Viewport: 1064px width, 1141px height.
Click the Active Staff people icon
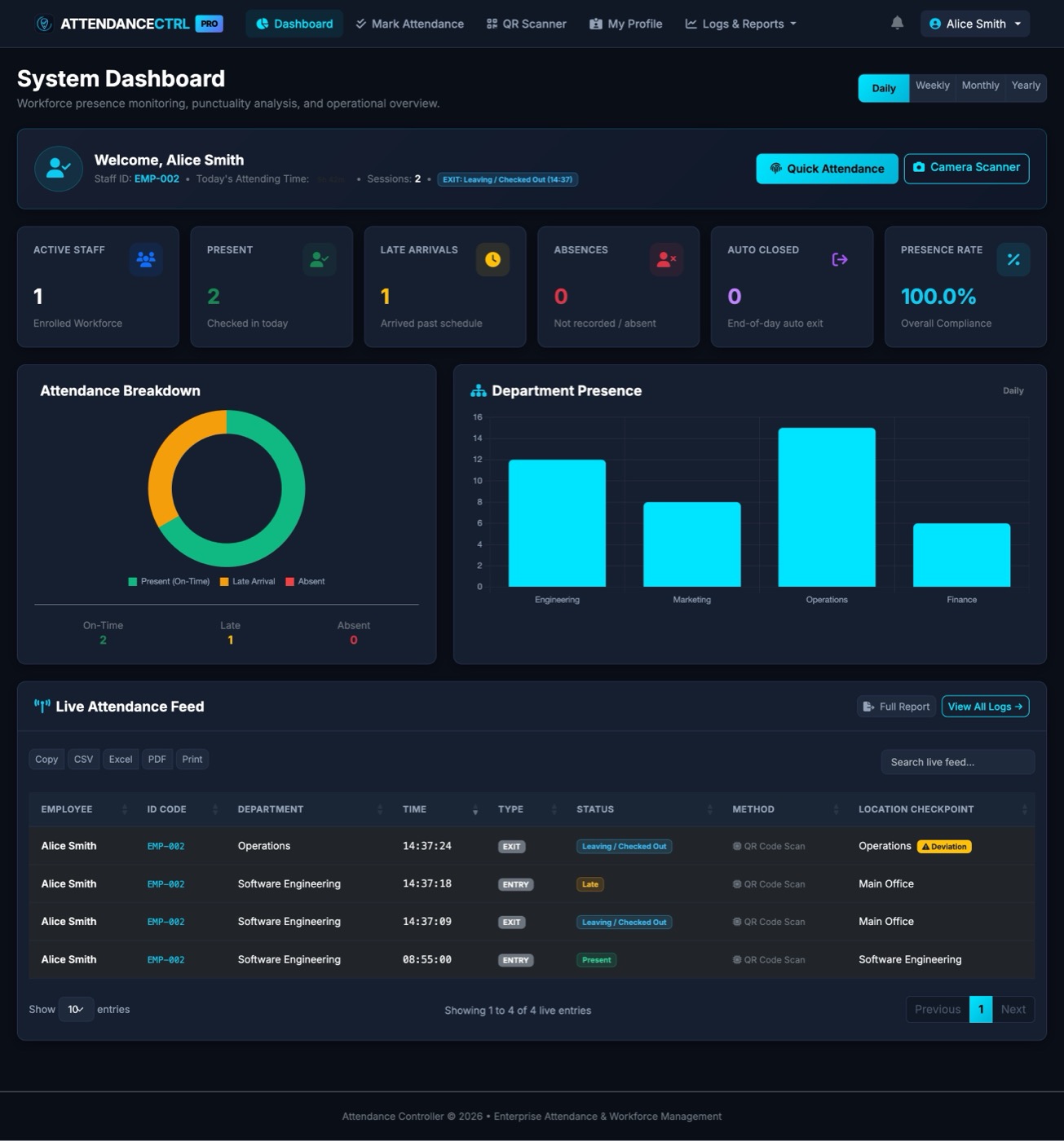point(146,259)
